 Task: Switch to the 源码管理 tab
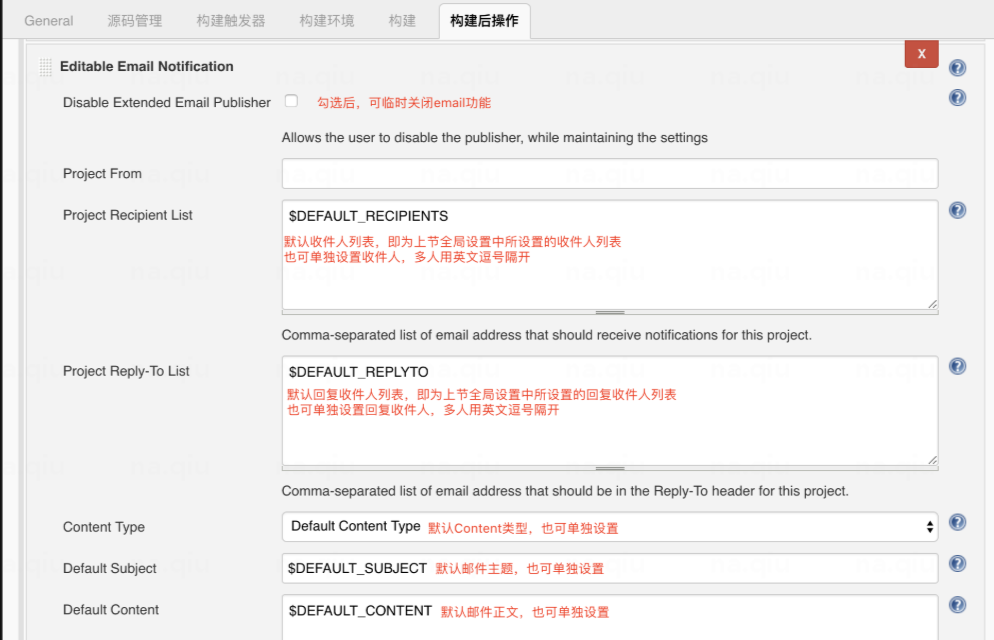pyautogui.click(x=134, y=21)
